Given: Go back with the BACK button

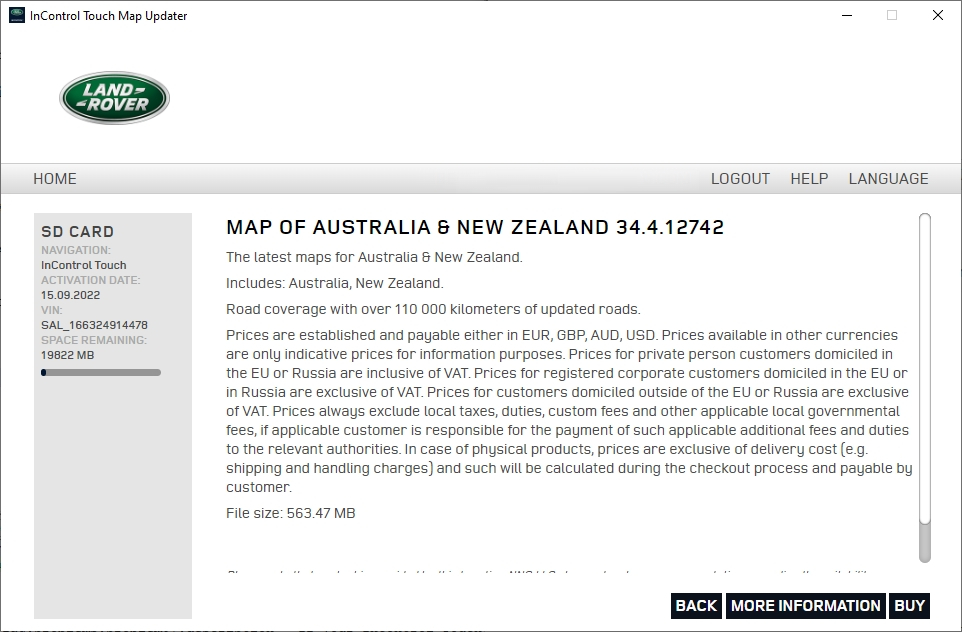Looking at the screenshot, I should tap(696, 606).
